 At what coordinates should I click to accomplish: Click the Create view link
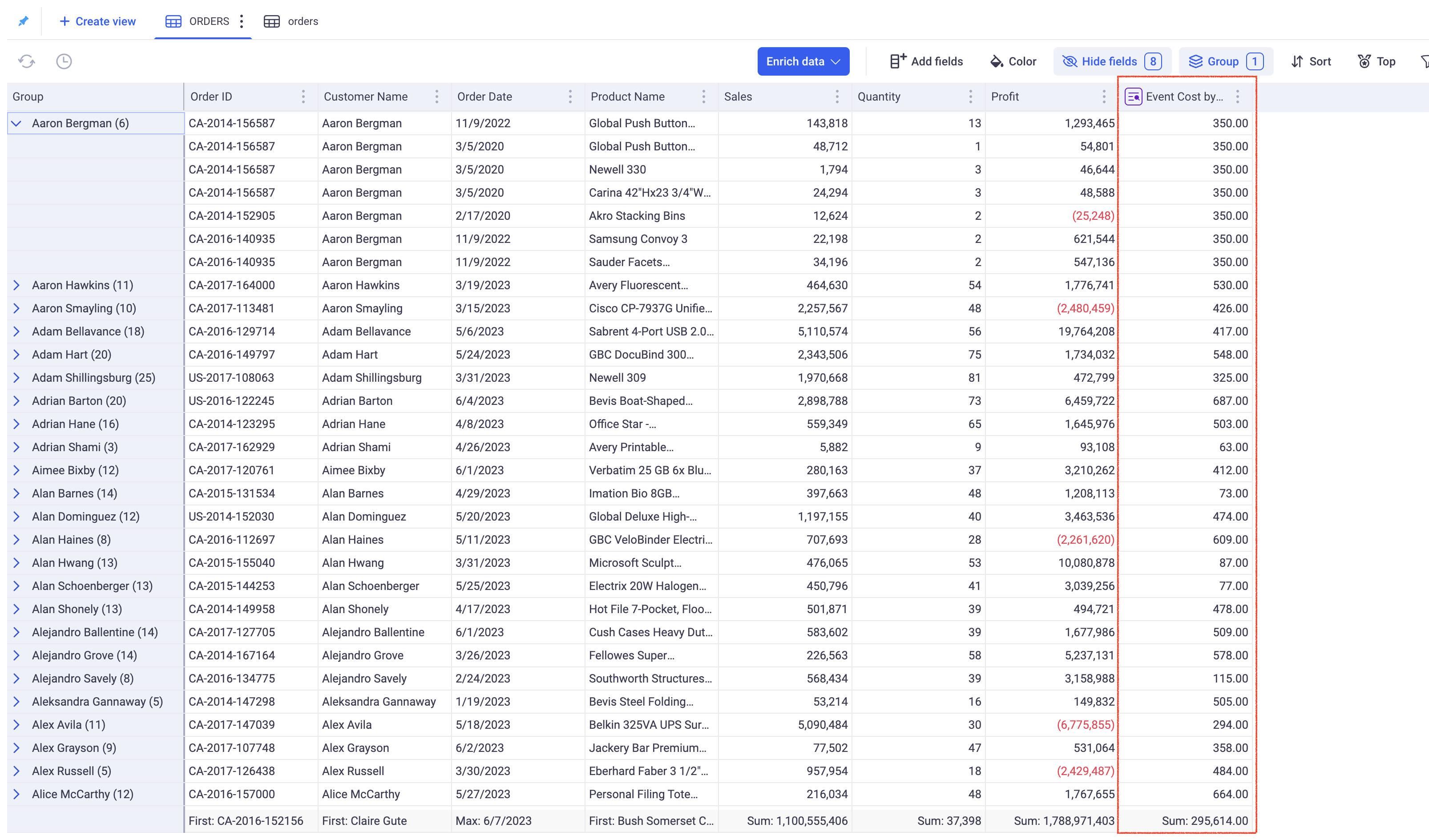[x=97, y=21]
